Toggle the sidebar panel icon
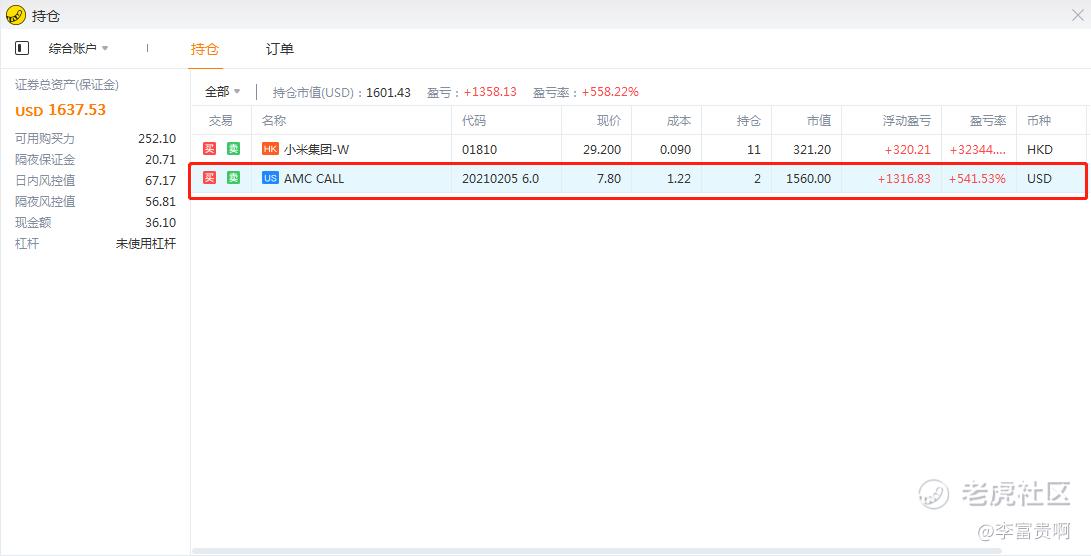 tap(22, 48)
